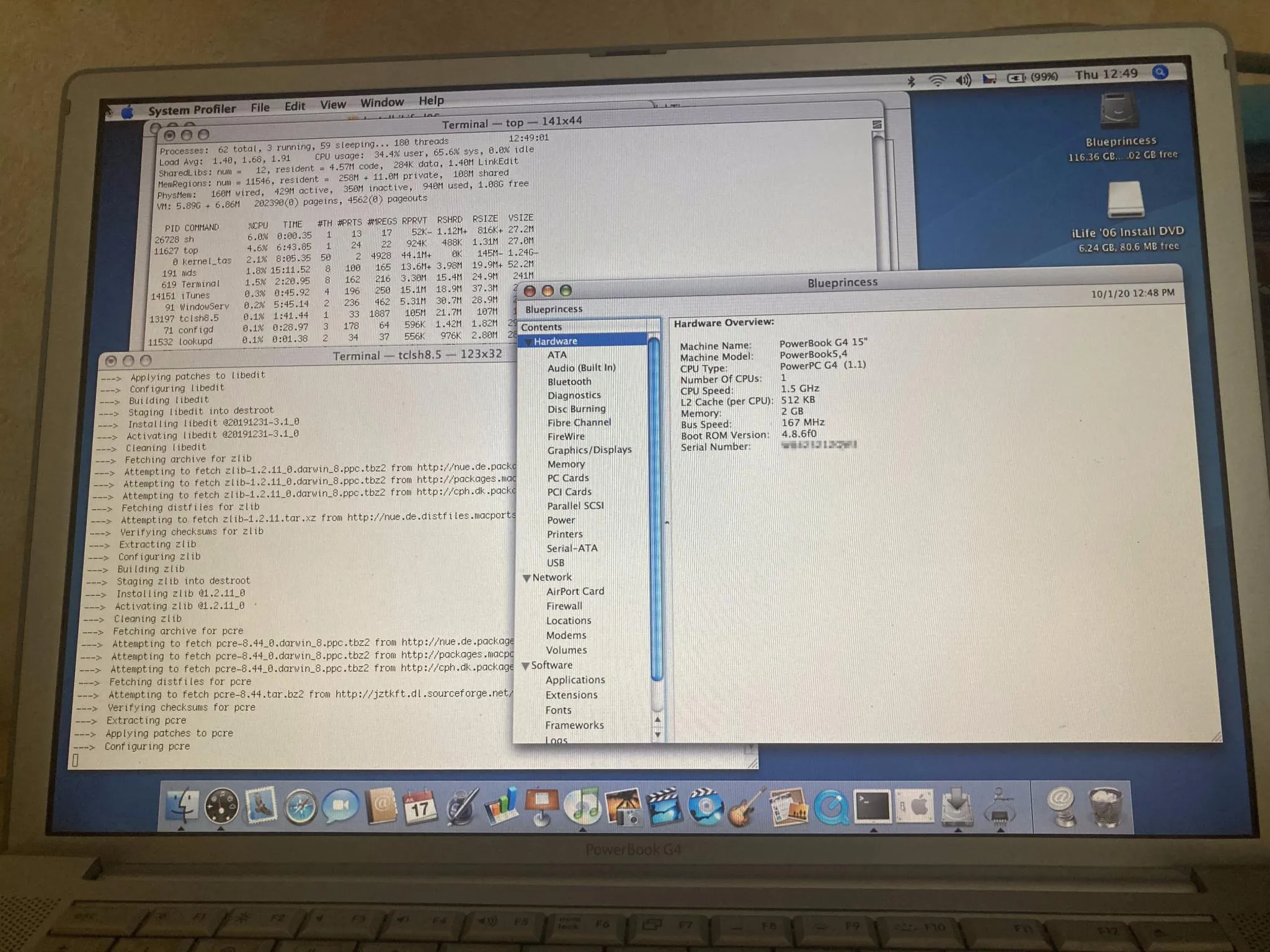This screenshot has width=1270, height=952.
Task: Select ATA in the Contents list
Action: coord(557,355)
